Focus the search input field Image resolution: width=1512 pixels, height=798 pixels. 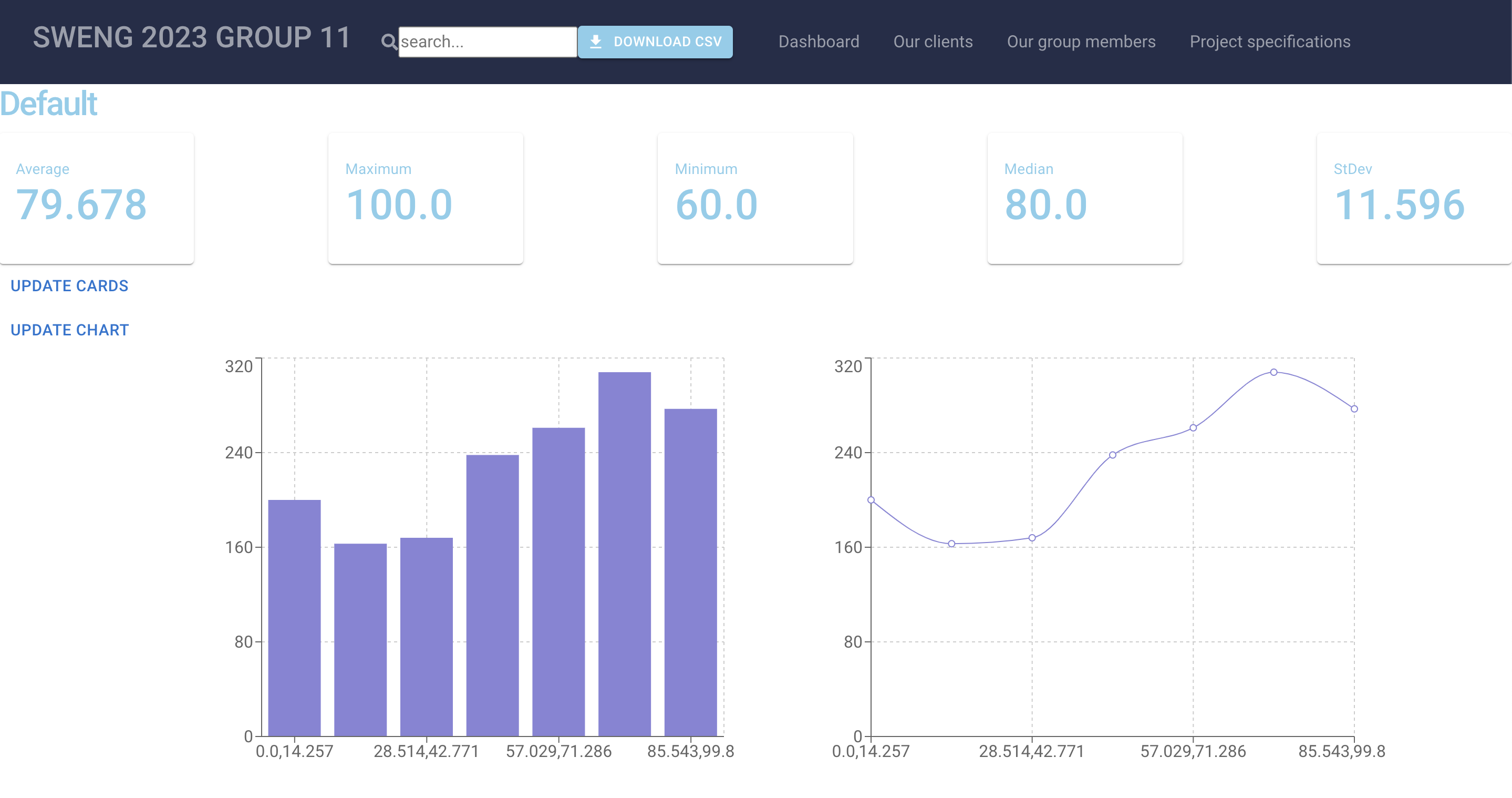tap(487, 42)
